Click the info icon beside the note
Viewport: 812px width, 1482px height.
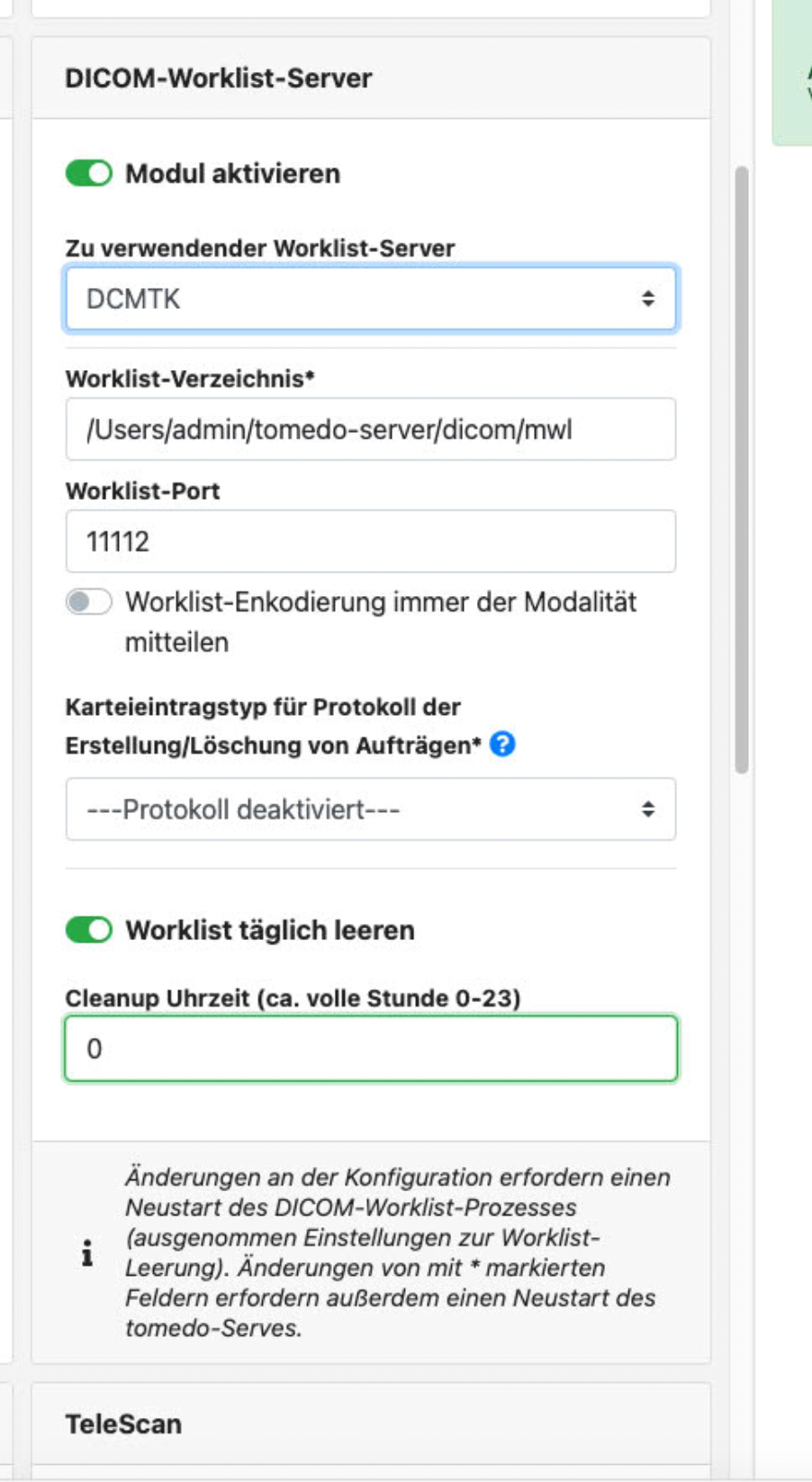[86, 1252]
